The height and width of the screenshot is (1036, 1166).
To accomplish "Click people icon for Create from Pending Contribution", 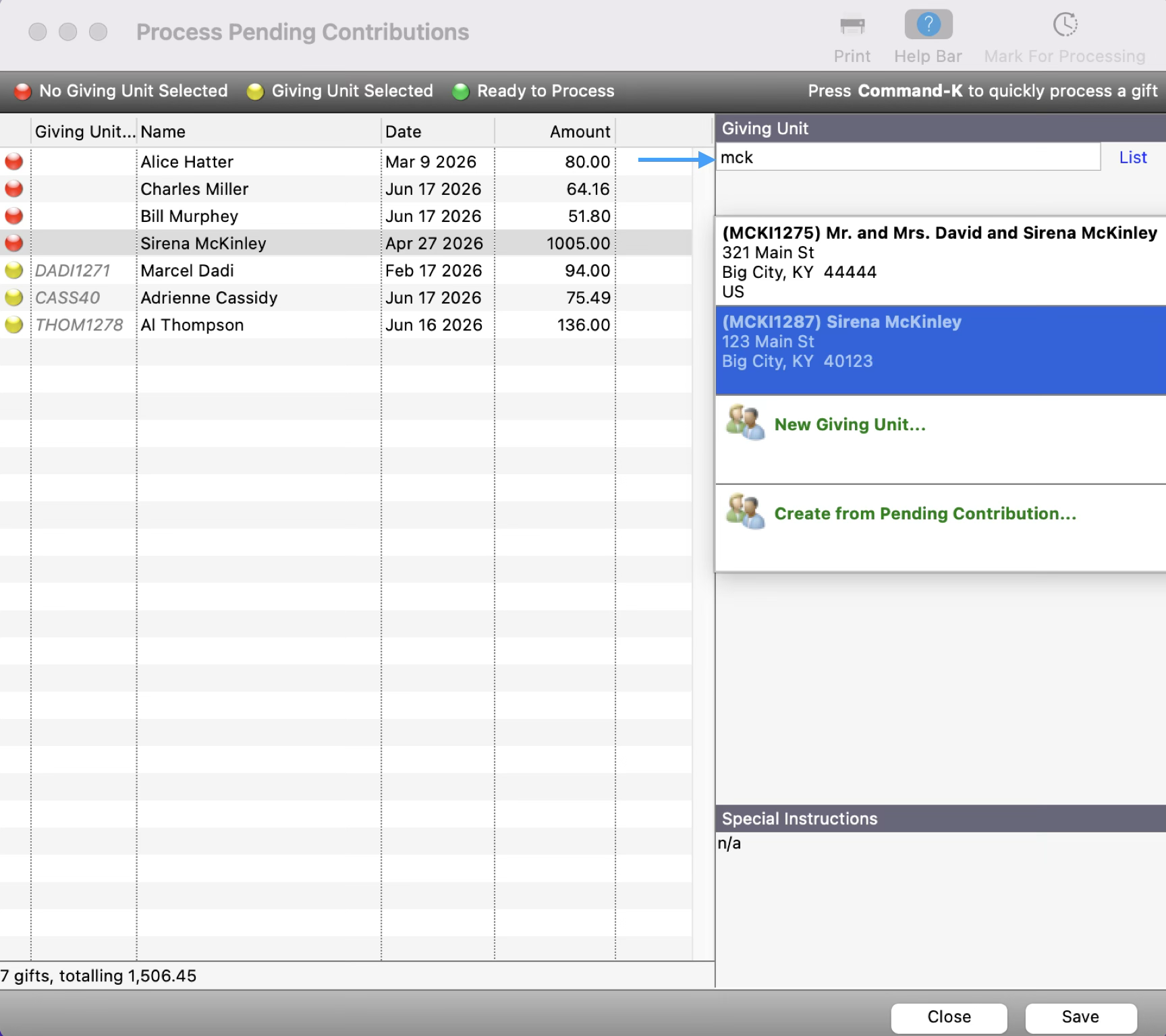I will 745,512.
